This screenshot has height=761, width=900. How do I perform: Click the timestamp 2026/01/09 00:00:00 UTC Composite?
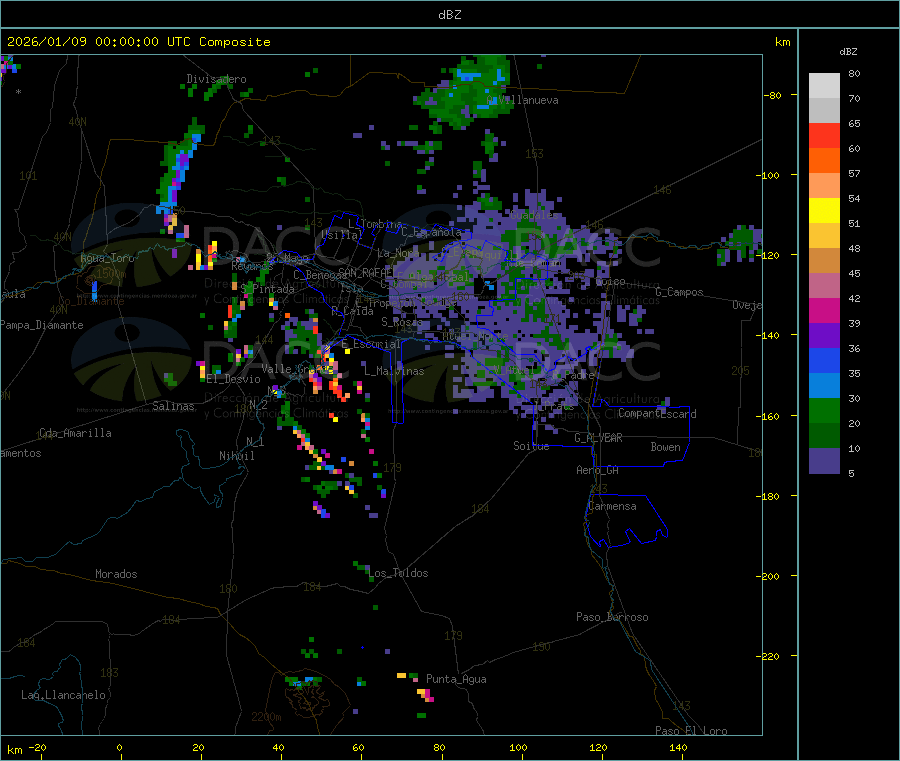[138, 42]
